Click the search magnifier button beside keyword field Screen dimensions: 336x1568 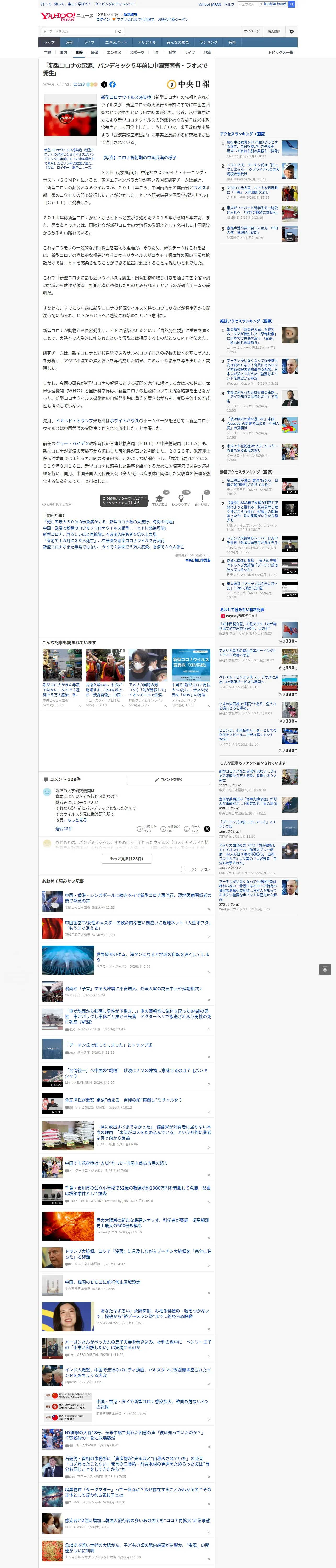point(120,31)
